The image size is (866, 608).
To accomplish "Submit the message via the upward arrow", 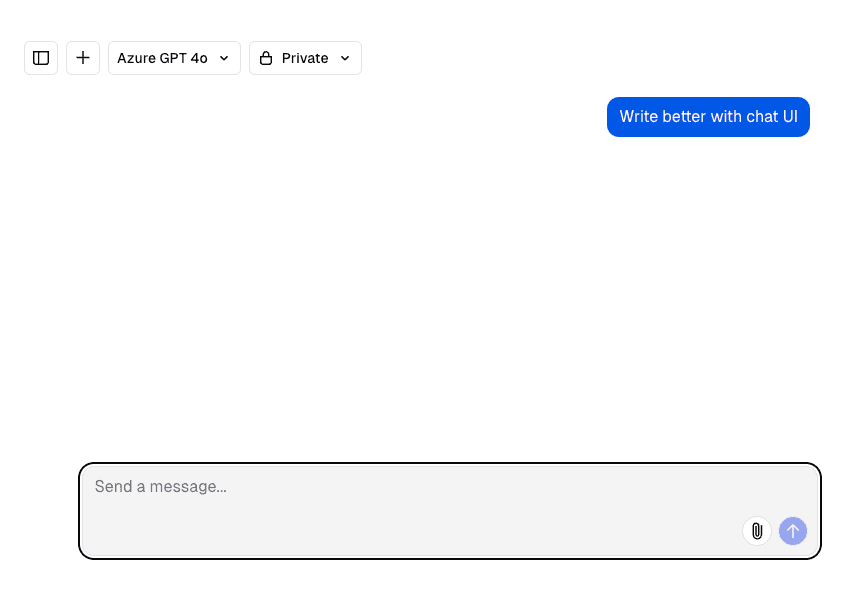I will 793,531.
